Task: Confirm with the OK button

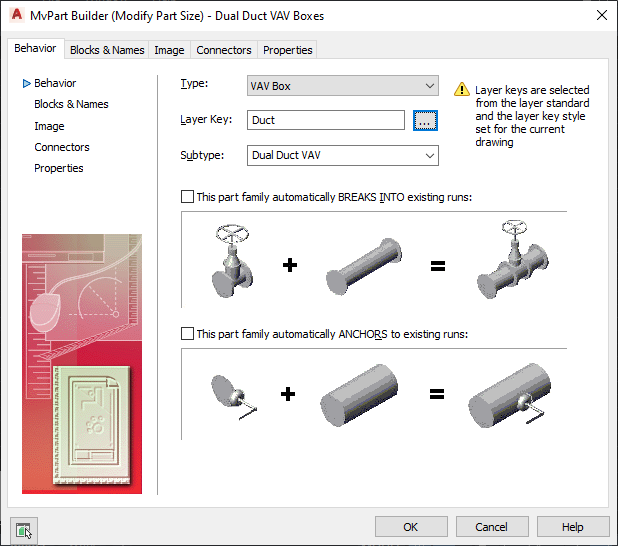Action: pos(411,527)
